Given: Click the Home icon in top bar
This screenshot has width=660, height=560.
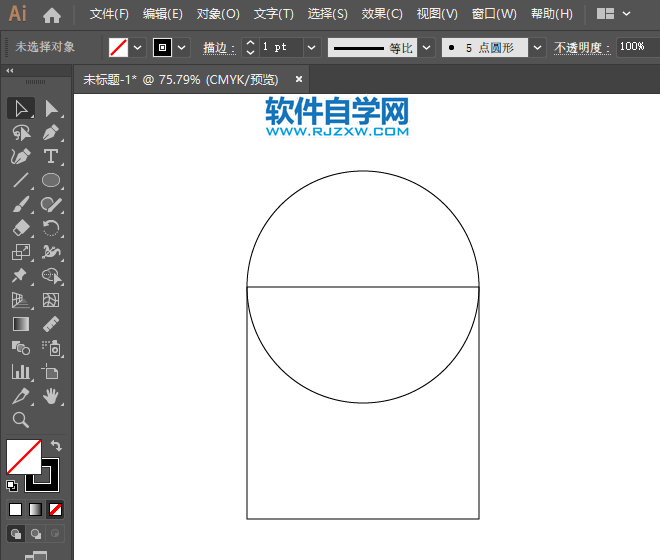Looking at the screenshot, I should tap(52, 15).
